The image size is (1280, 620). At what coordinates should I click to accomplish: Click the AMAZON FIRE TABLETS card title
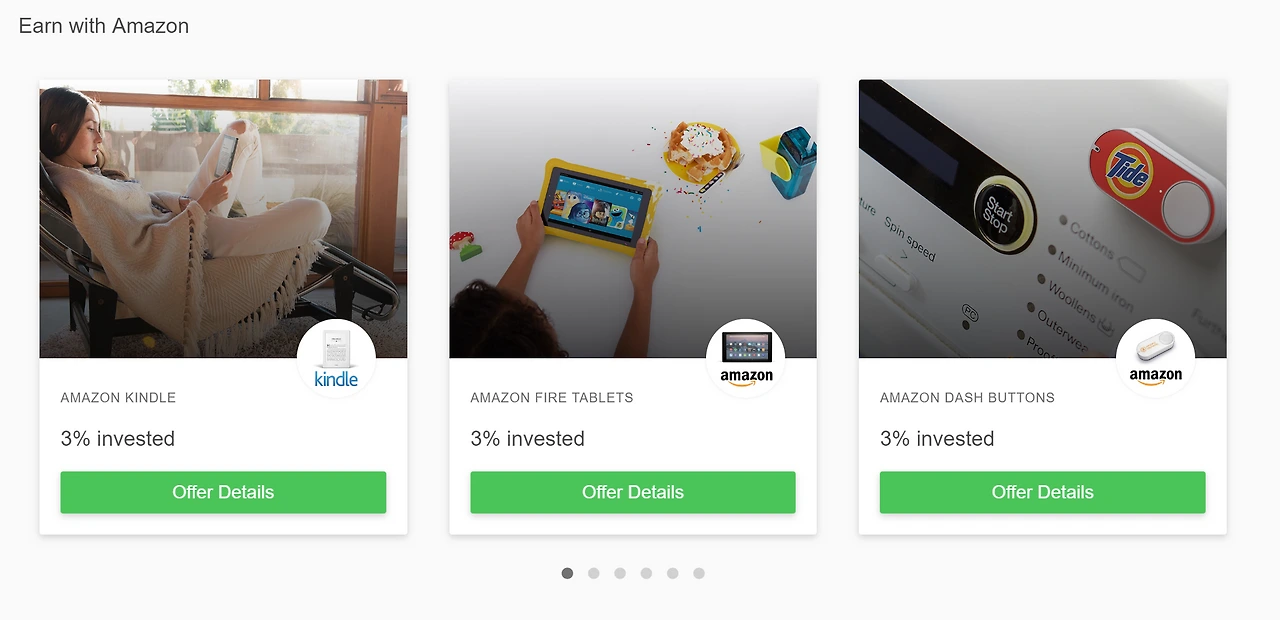point(552,398)
